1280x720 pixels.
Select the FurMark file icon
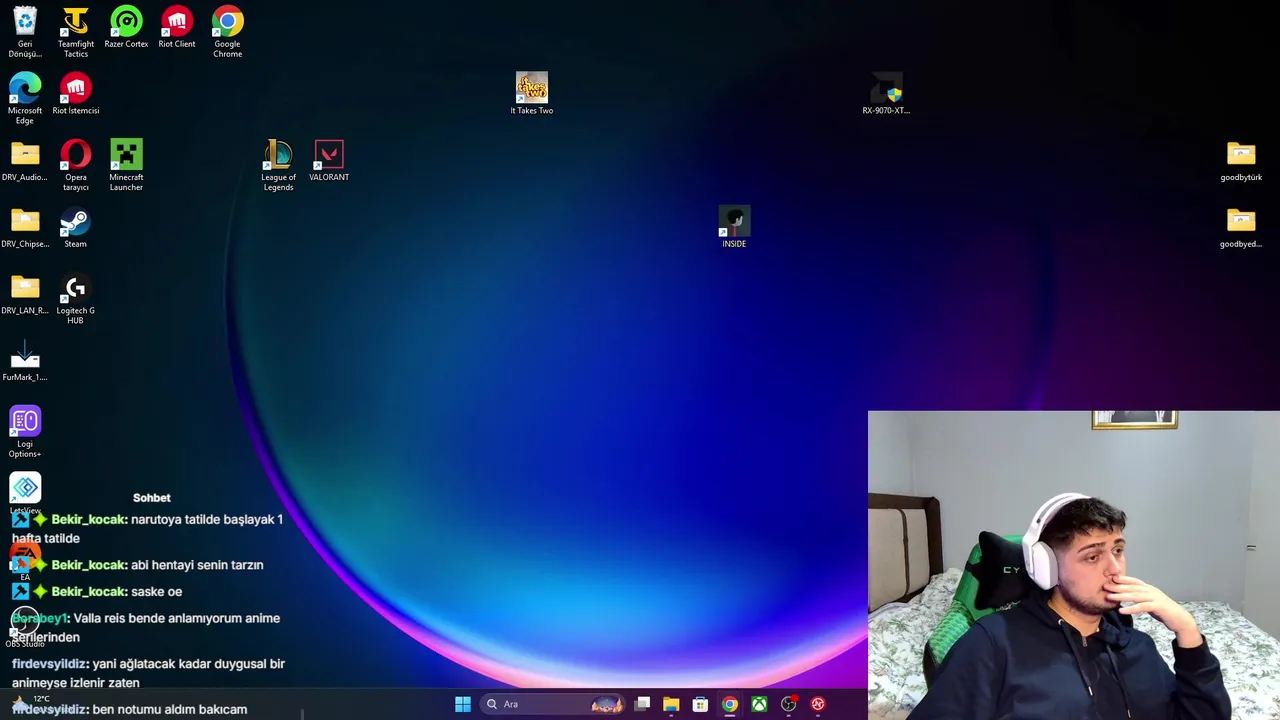(x=25, y=362)
